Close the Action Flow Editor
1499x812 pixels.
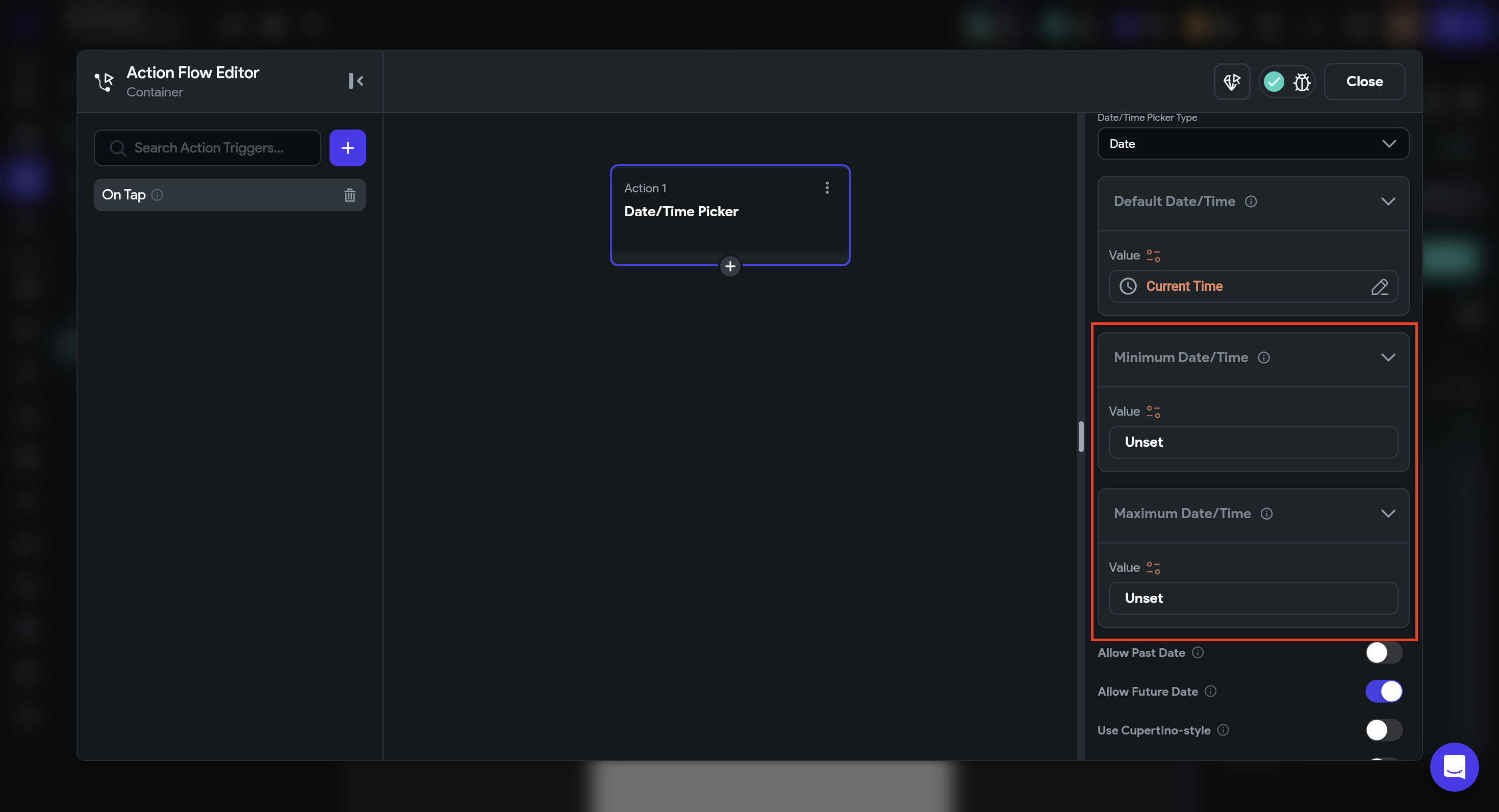[1364, 82]
